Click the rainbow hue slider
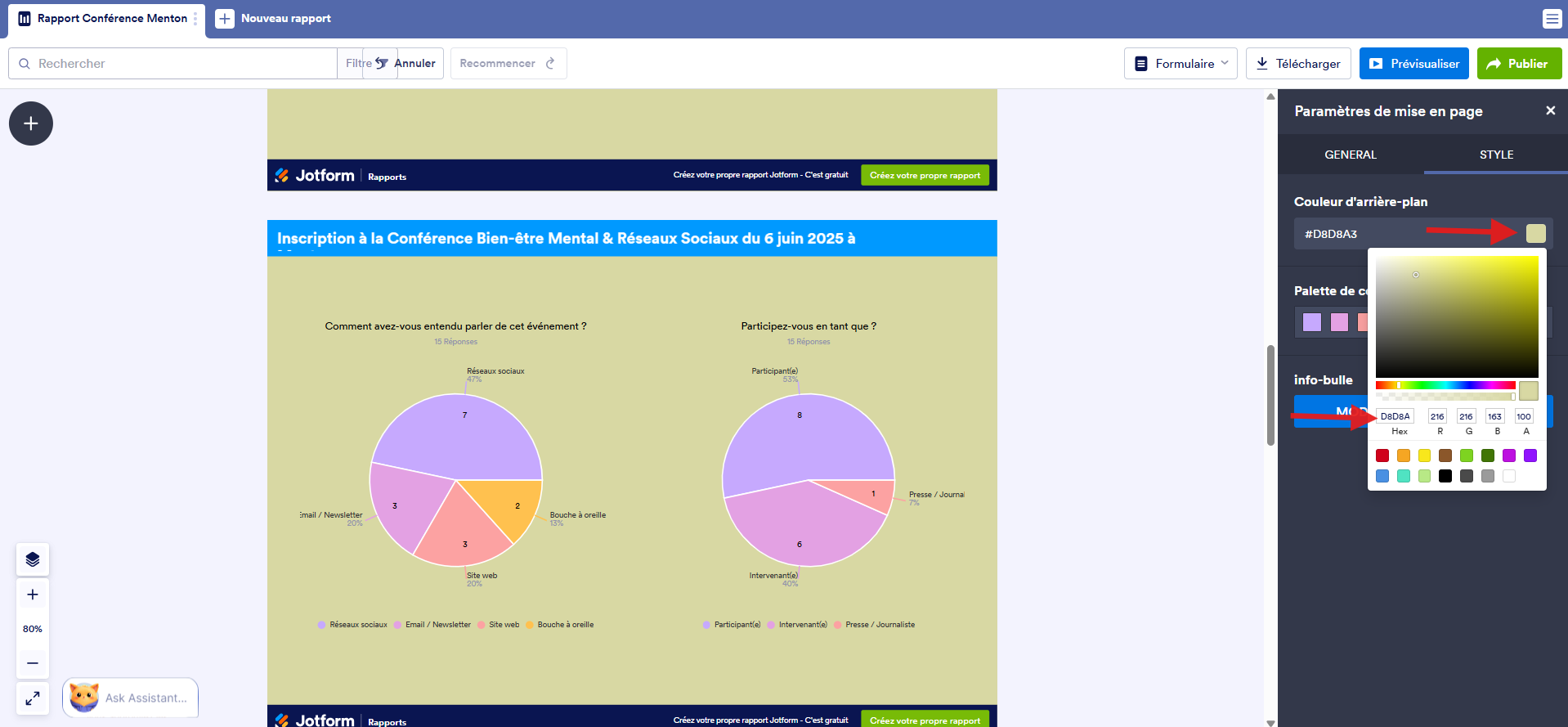 pyautogui.click(x=1445, y=385)
